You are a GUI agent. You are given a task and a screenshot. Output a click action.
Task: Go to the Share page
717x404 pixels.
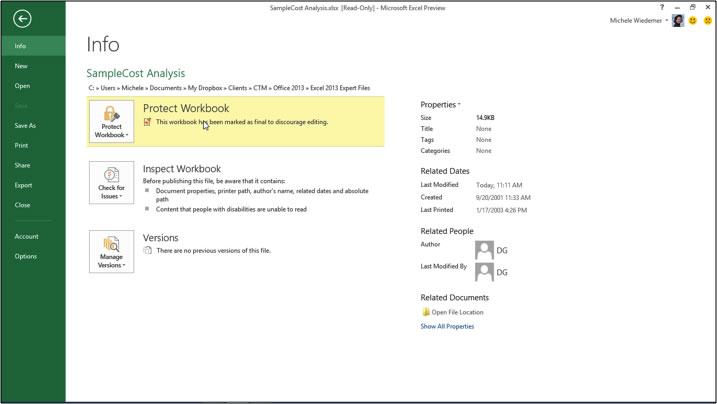[22, 165]
